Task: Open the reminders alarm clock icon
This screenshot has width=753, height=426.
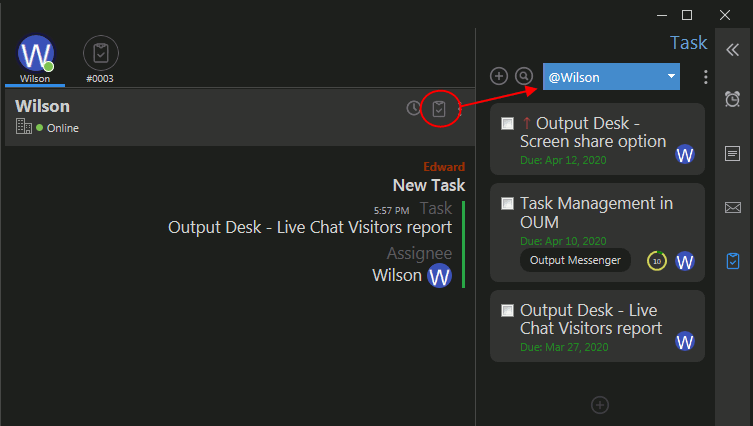Action: (733, 99)
